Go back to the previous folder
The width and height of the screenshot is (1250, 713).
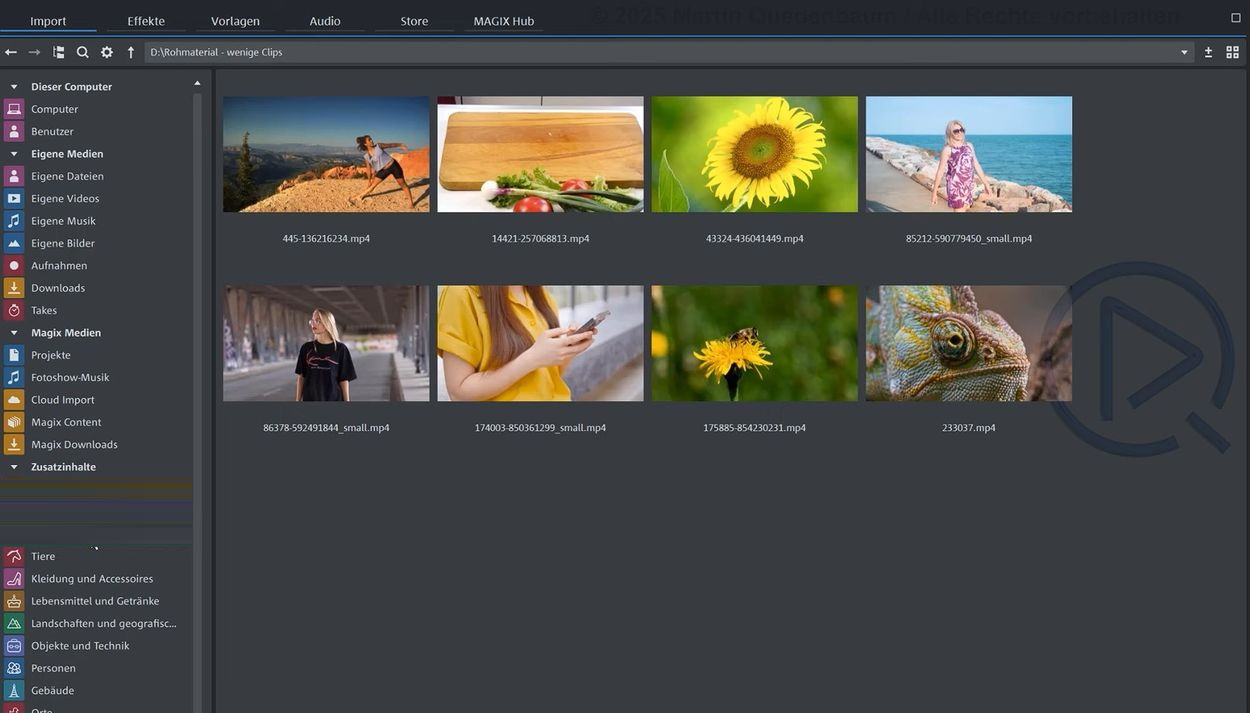click(11, 52)
